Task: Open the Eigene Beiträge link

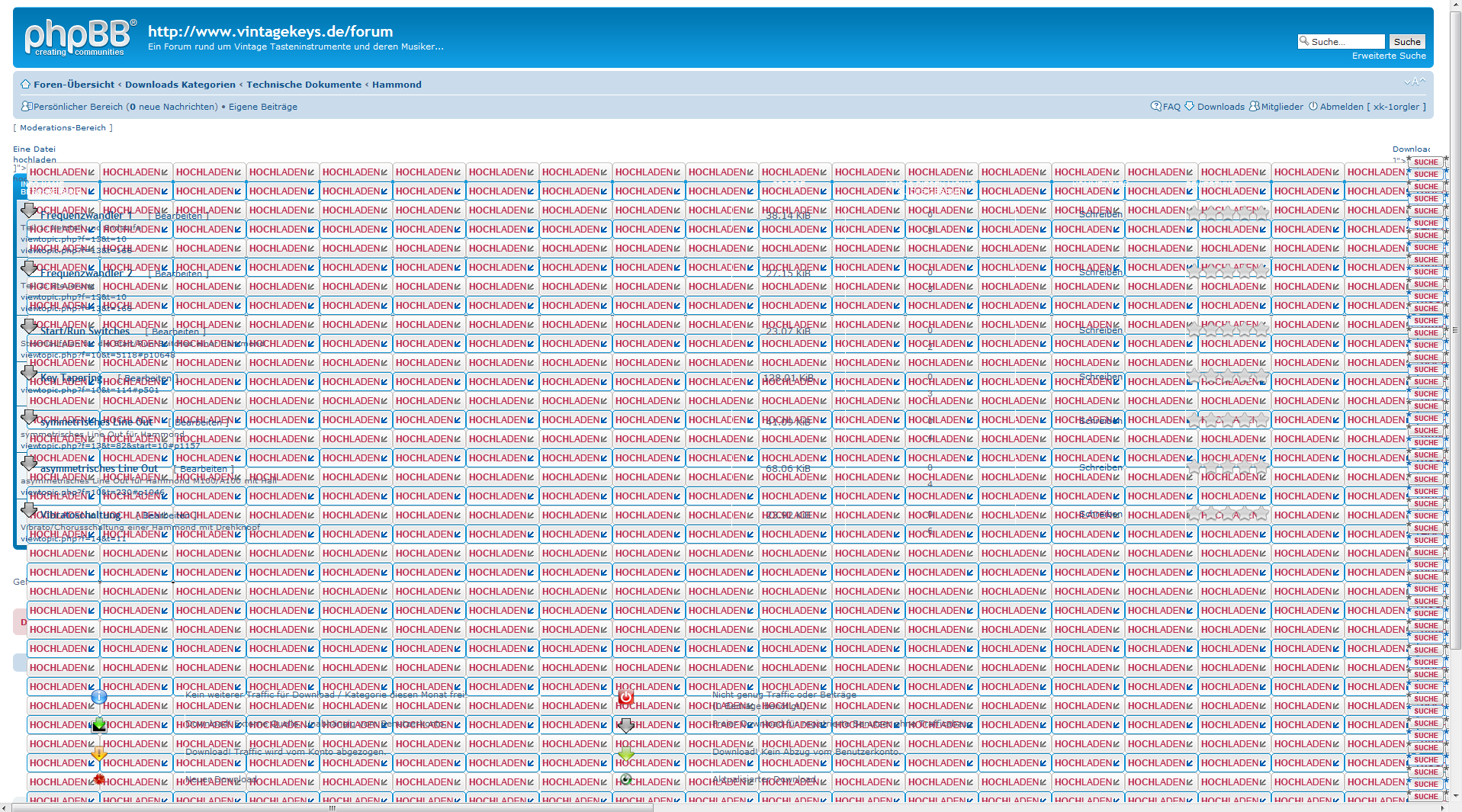Action: (x=263, y=107)
